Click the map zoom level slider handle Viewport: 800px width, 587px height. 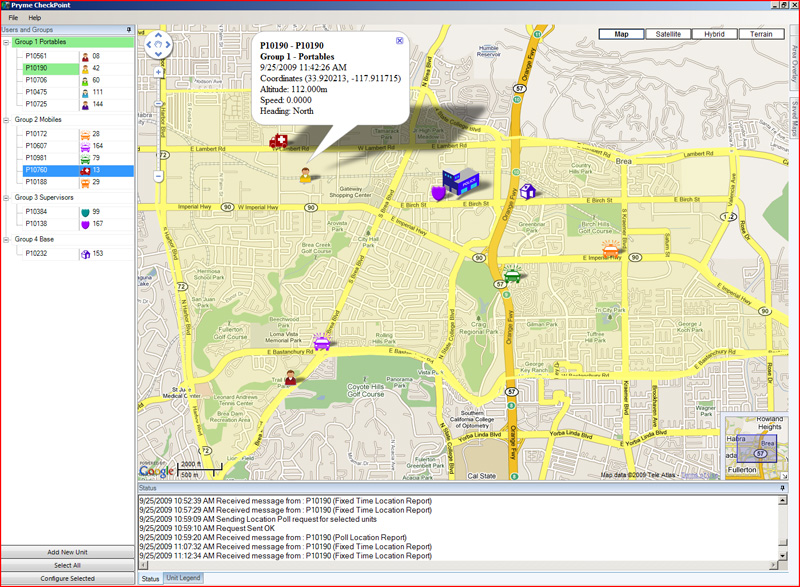(x=158, y=103)
